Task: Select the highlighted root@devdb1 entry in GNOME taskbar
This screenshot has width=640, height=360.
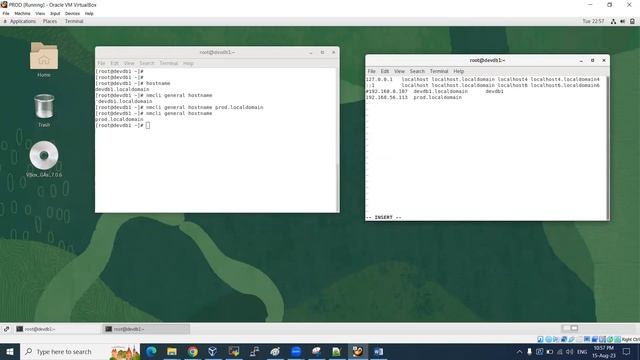Action: (x=146, y=329)
